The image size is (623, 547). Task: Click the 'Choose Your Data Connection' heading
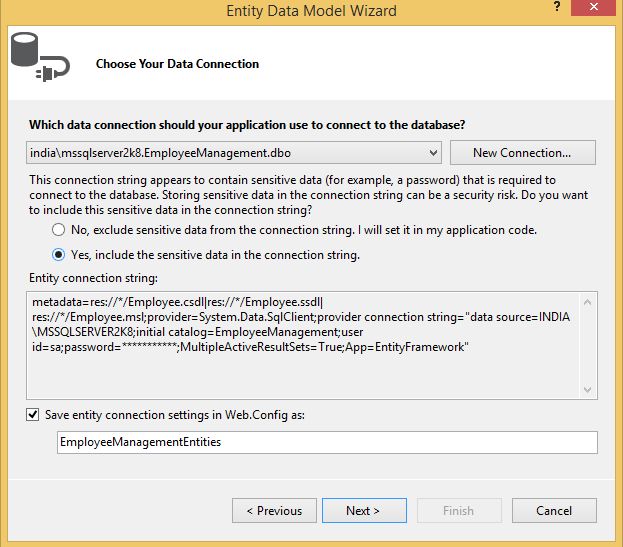177,64
